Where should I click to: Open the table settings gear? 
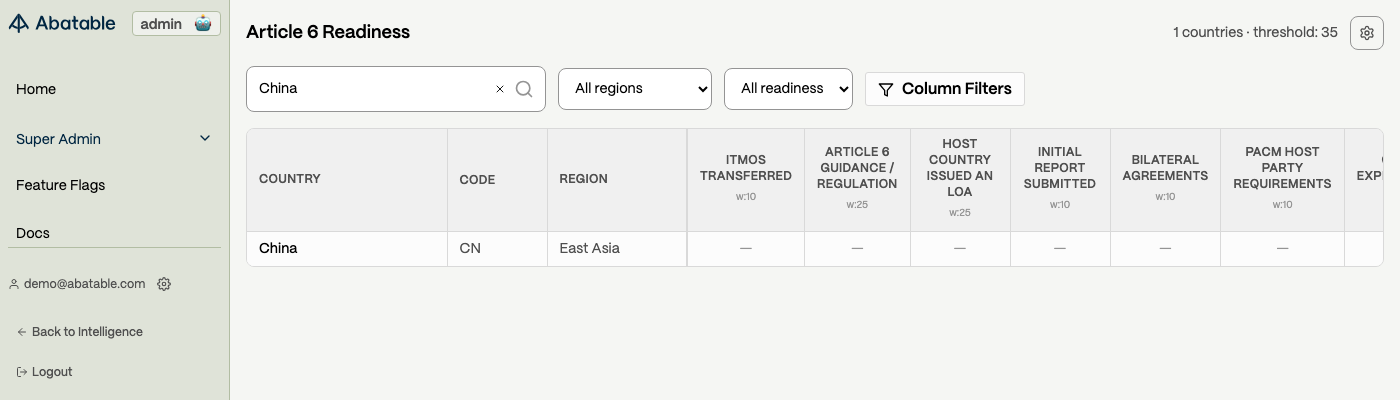click(1367, 33)
